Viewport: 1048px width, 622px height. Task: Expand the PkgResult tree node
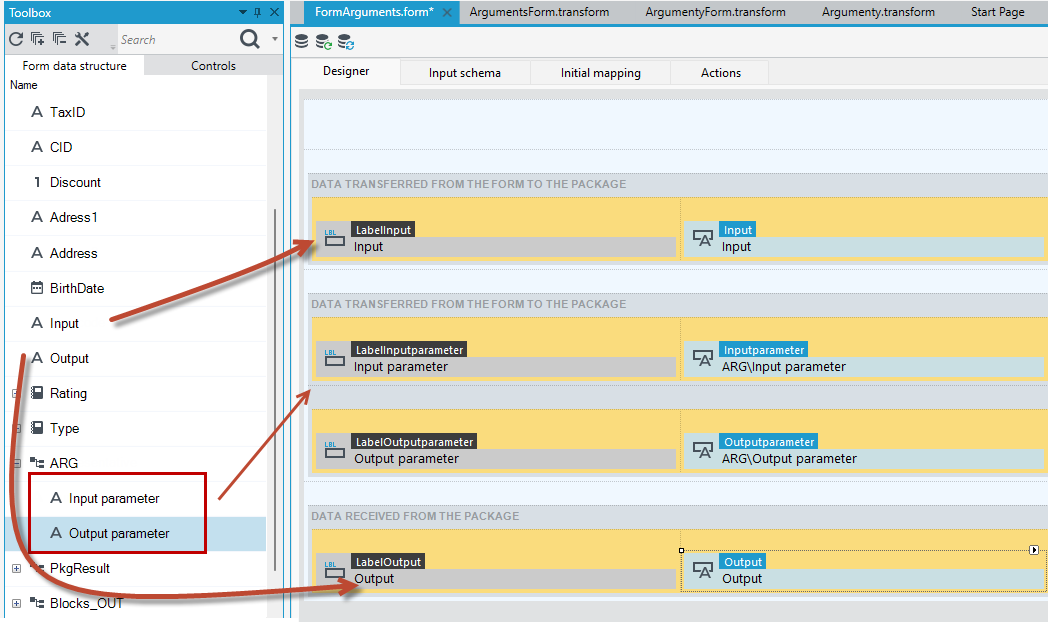17,569
